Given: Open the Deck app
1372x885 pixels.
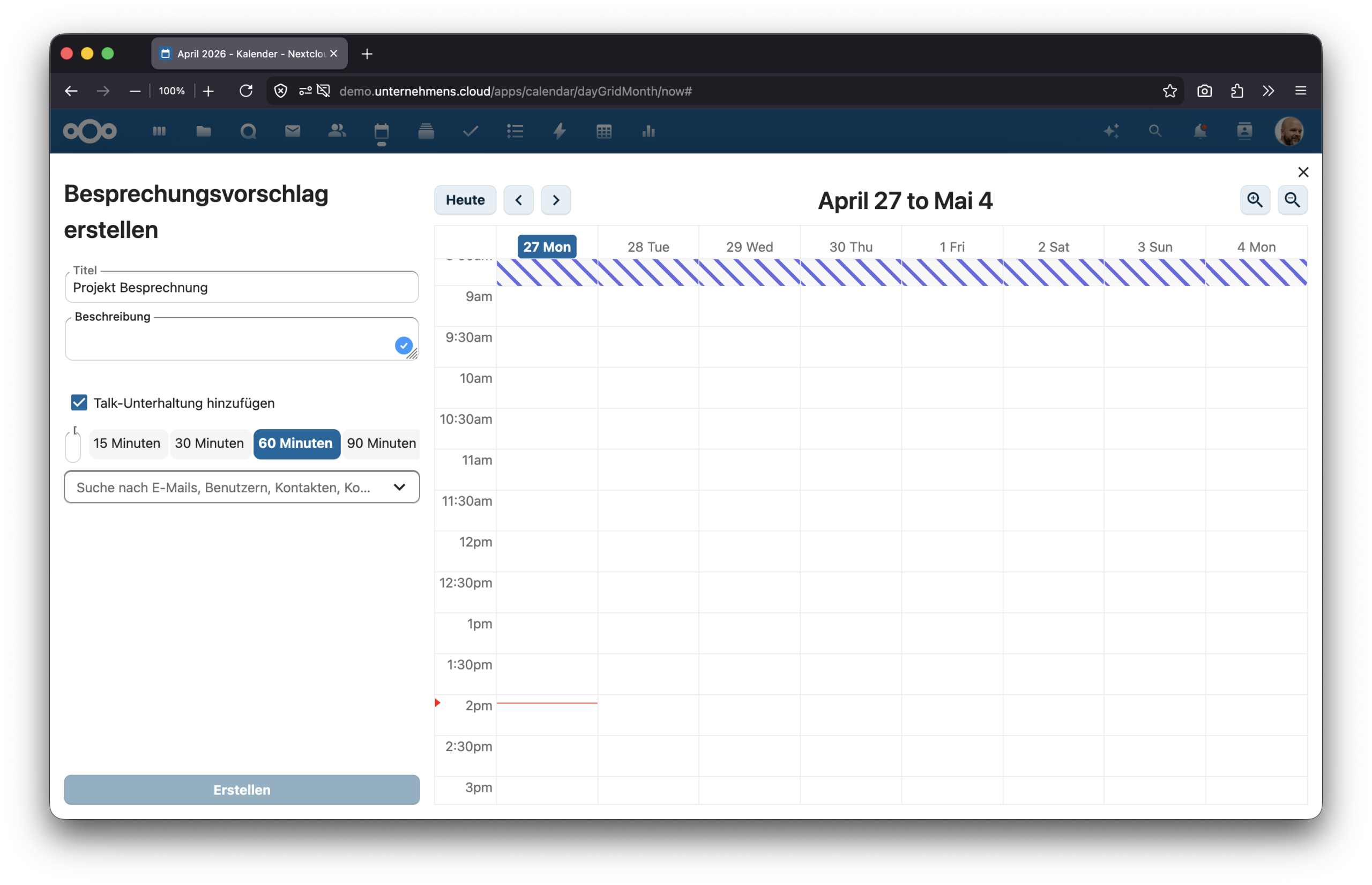Looking at the screenshot, I should coord(427,131).
